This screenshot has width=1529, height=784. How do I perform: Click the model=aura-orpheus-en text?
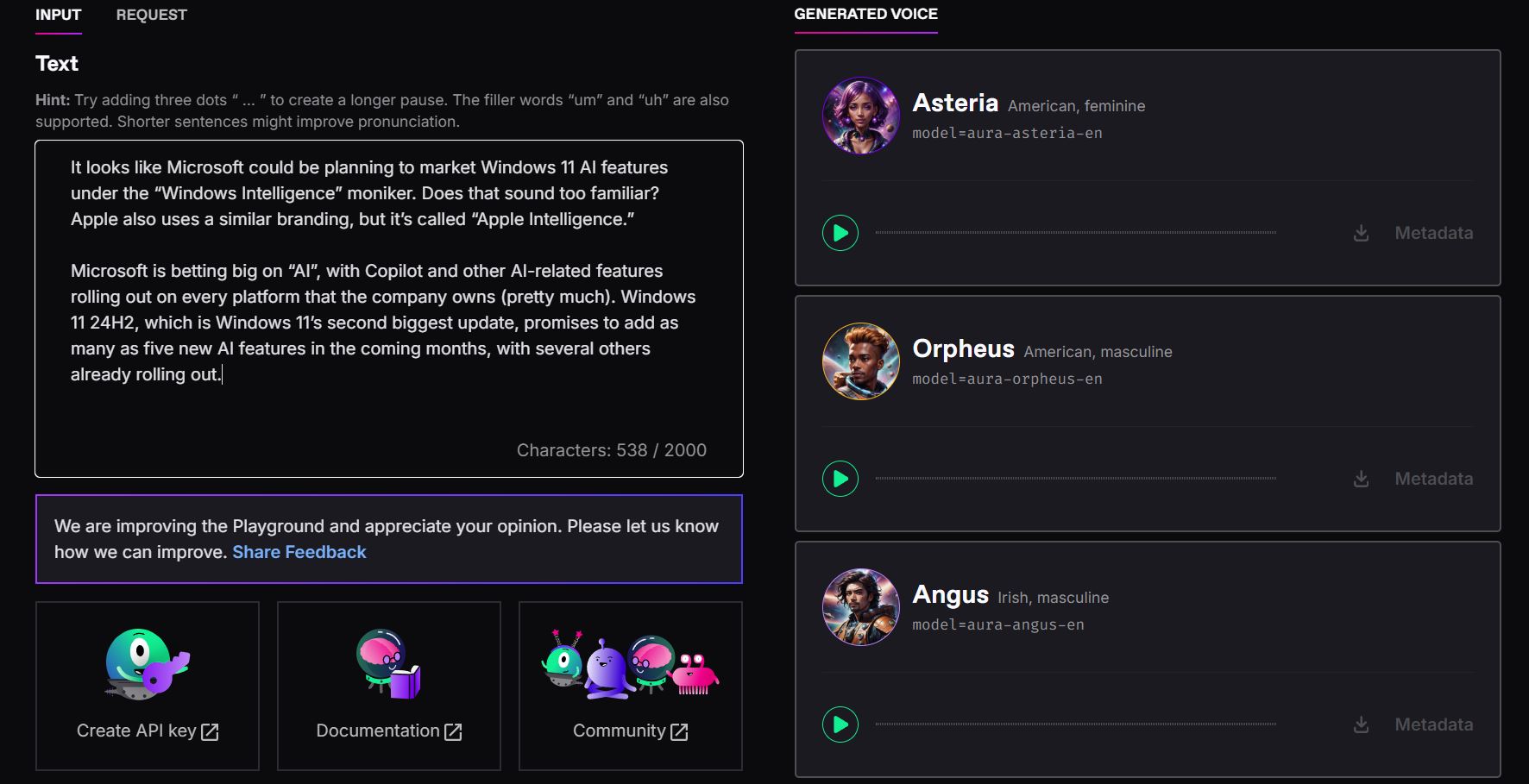click(x=1008, y=379)
